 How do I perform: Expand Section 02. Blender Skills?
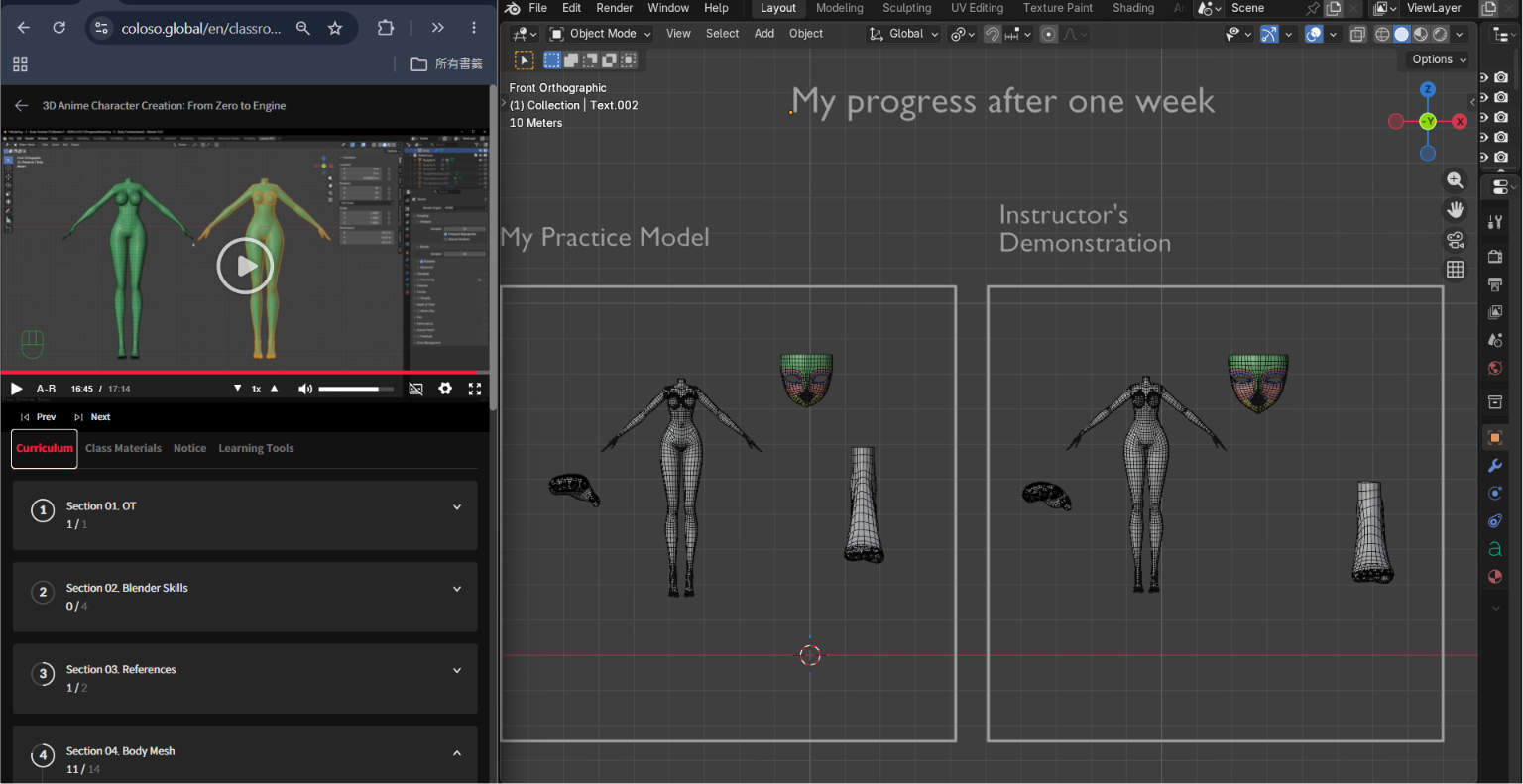pos(245,597)
